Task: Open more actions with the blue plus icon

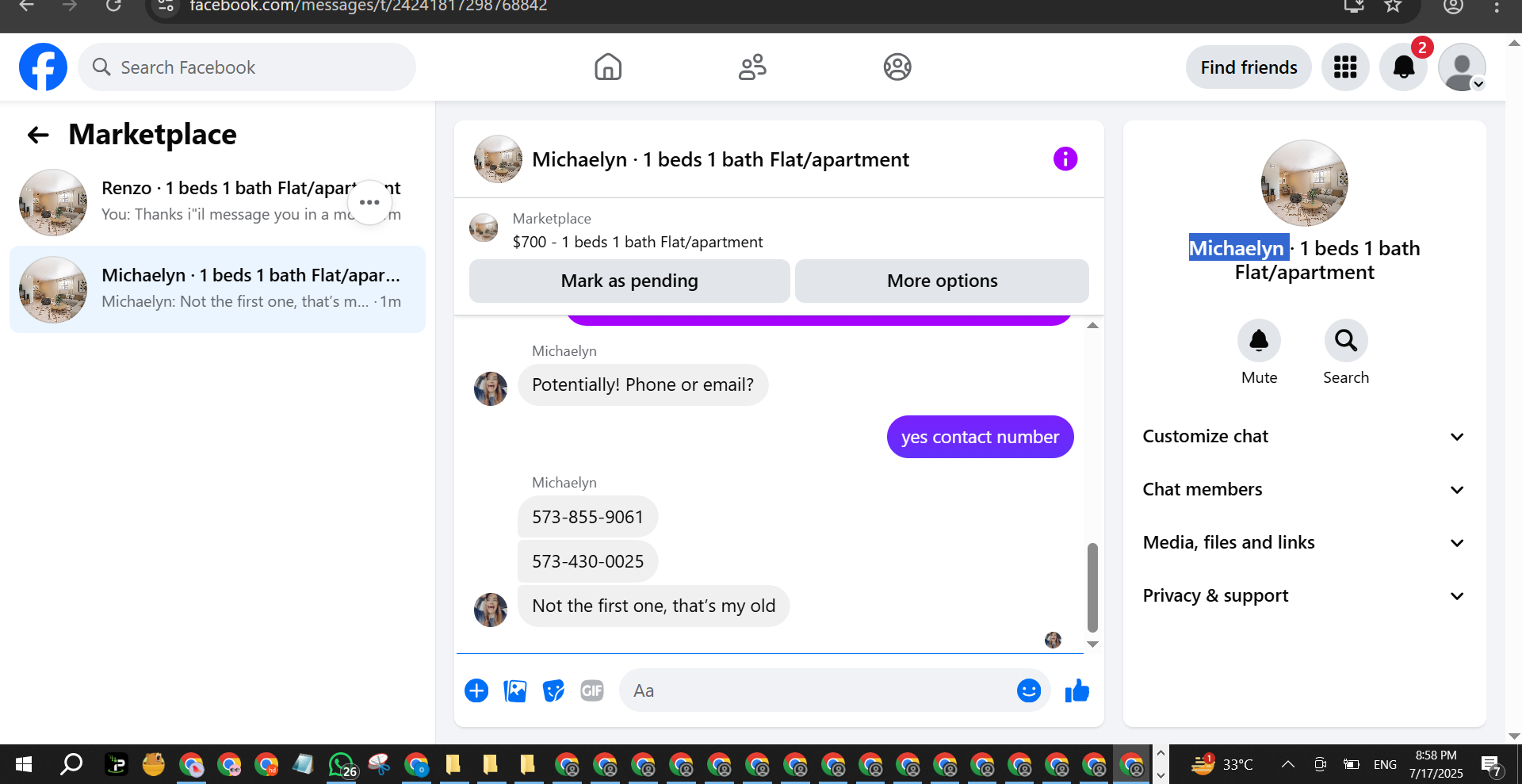Action: tap(476, 691)
